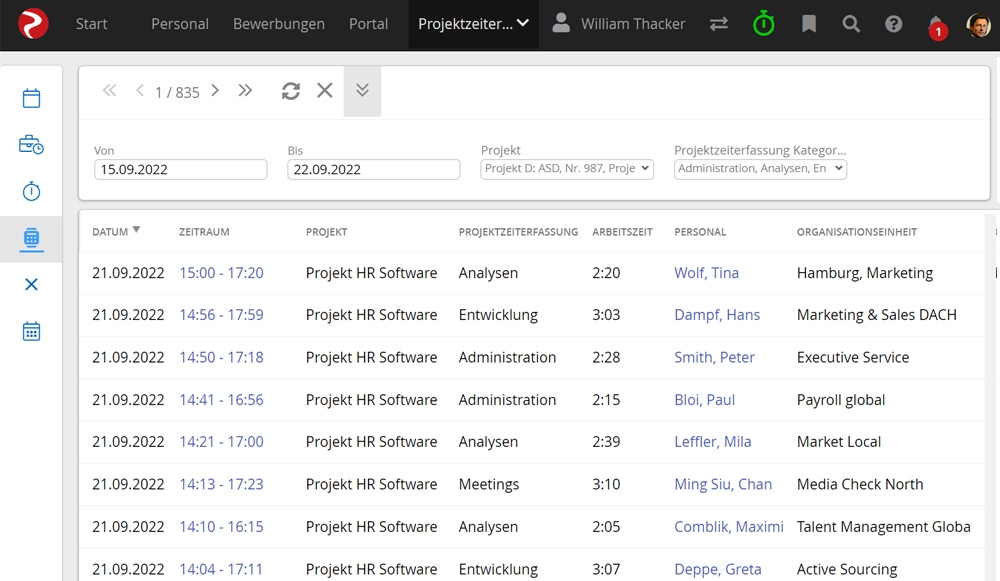Click the Organisationseinheit column header
The image size is (1000, 581).
[x=857, y=232]
